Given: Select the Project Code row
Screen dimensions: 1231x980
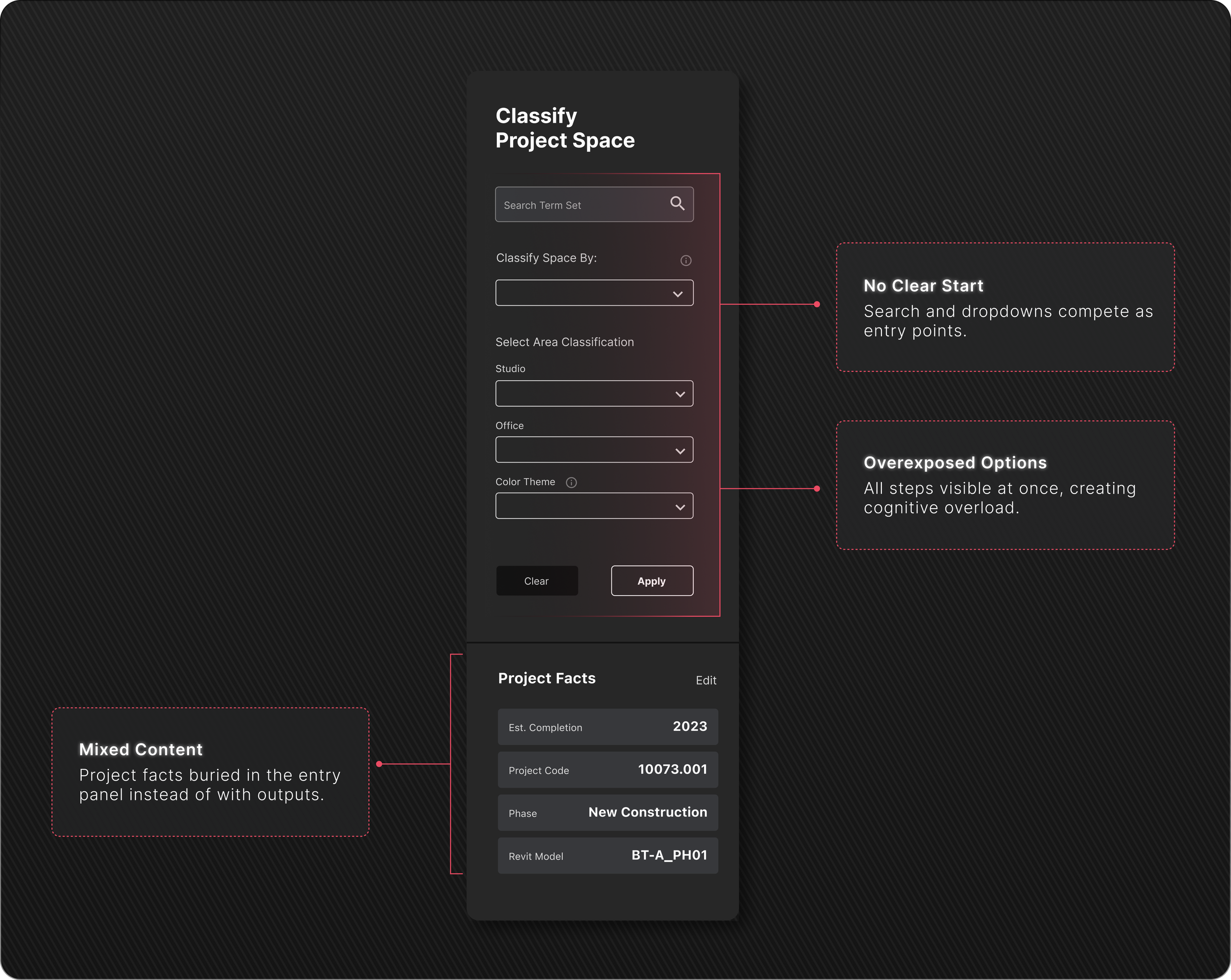Looking at the screenshot, I should click(608, 770).
